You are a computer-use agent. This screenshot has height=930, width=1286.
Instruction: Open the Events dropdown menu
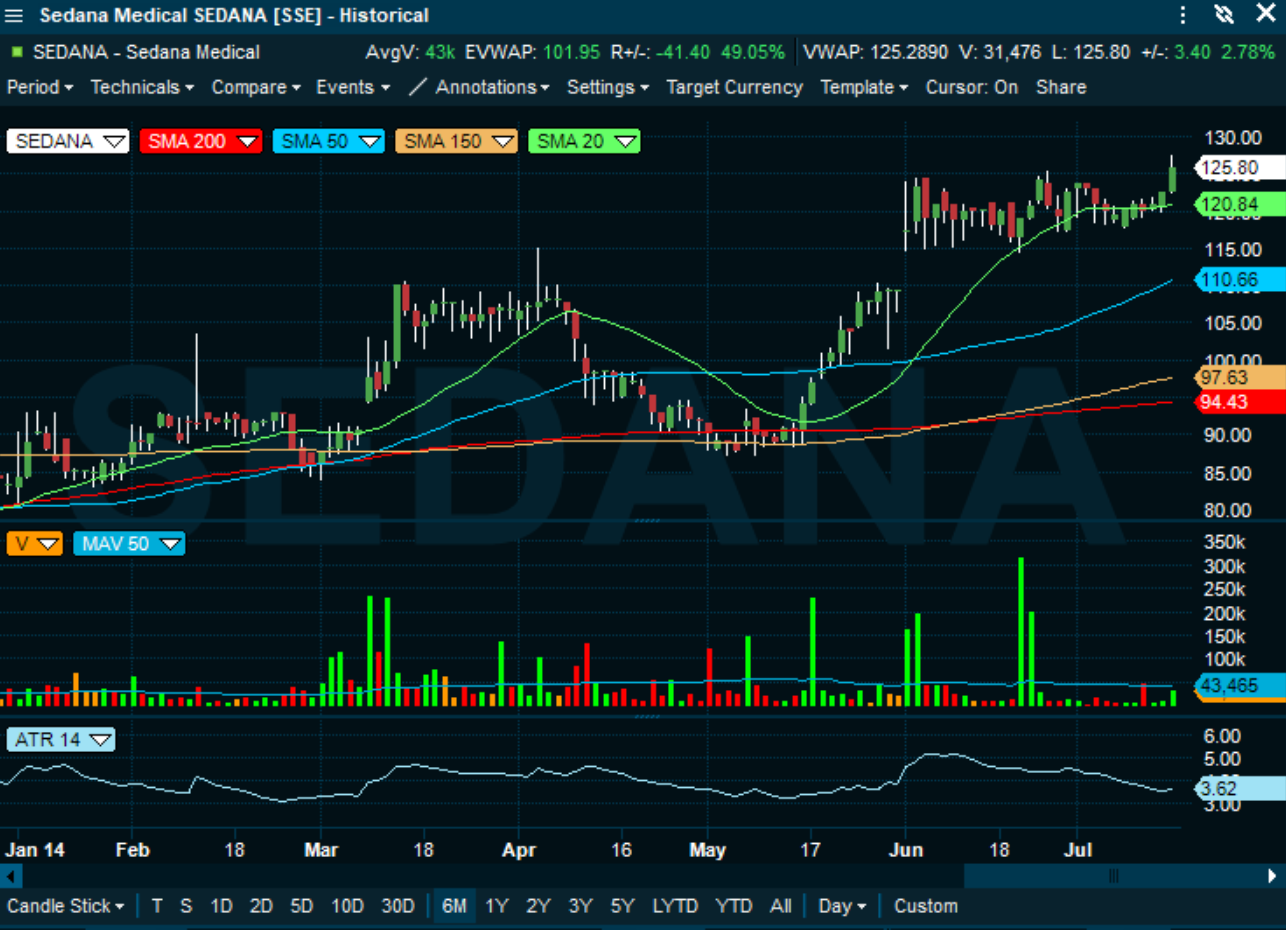point(353,87)
